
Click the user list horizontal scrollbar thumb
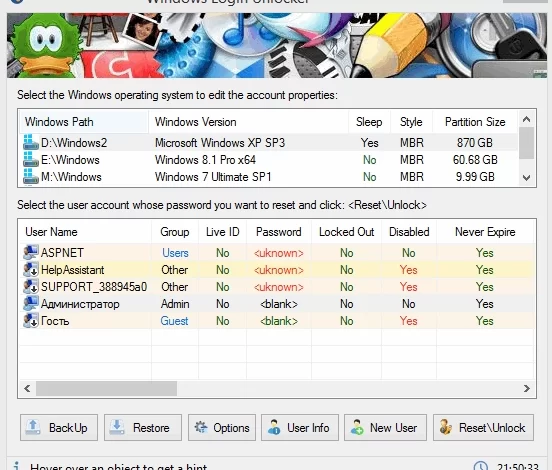(x=106, y=388)
